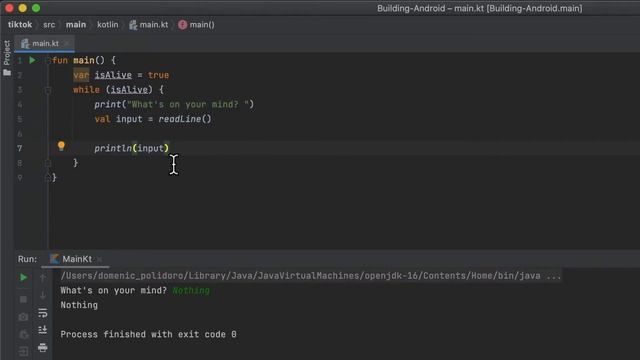Stop the running process in Run panel

(x=23, y=300)
